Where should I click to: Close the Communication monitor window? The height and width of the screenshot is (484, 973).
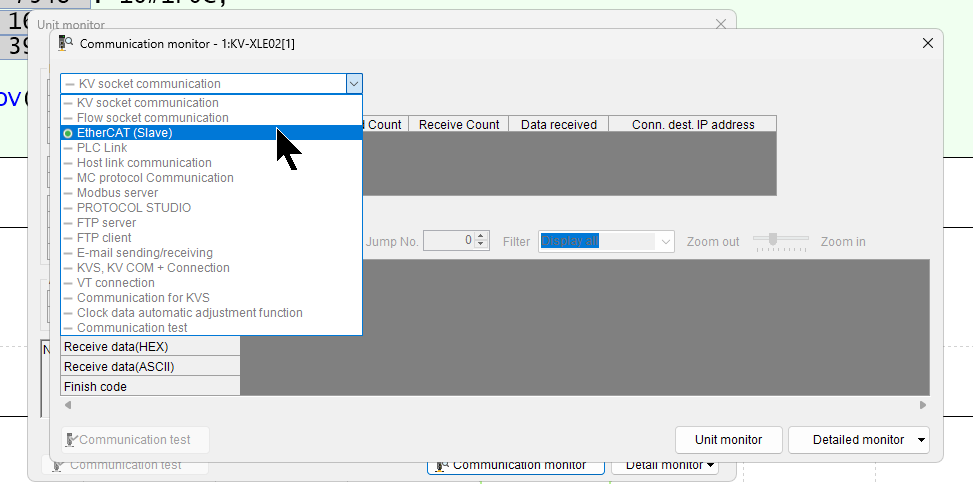928,43
